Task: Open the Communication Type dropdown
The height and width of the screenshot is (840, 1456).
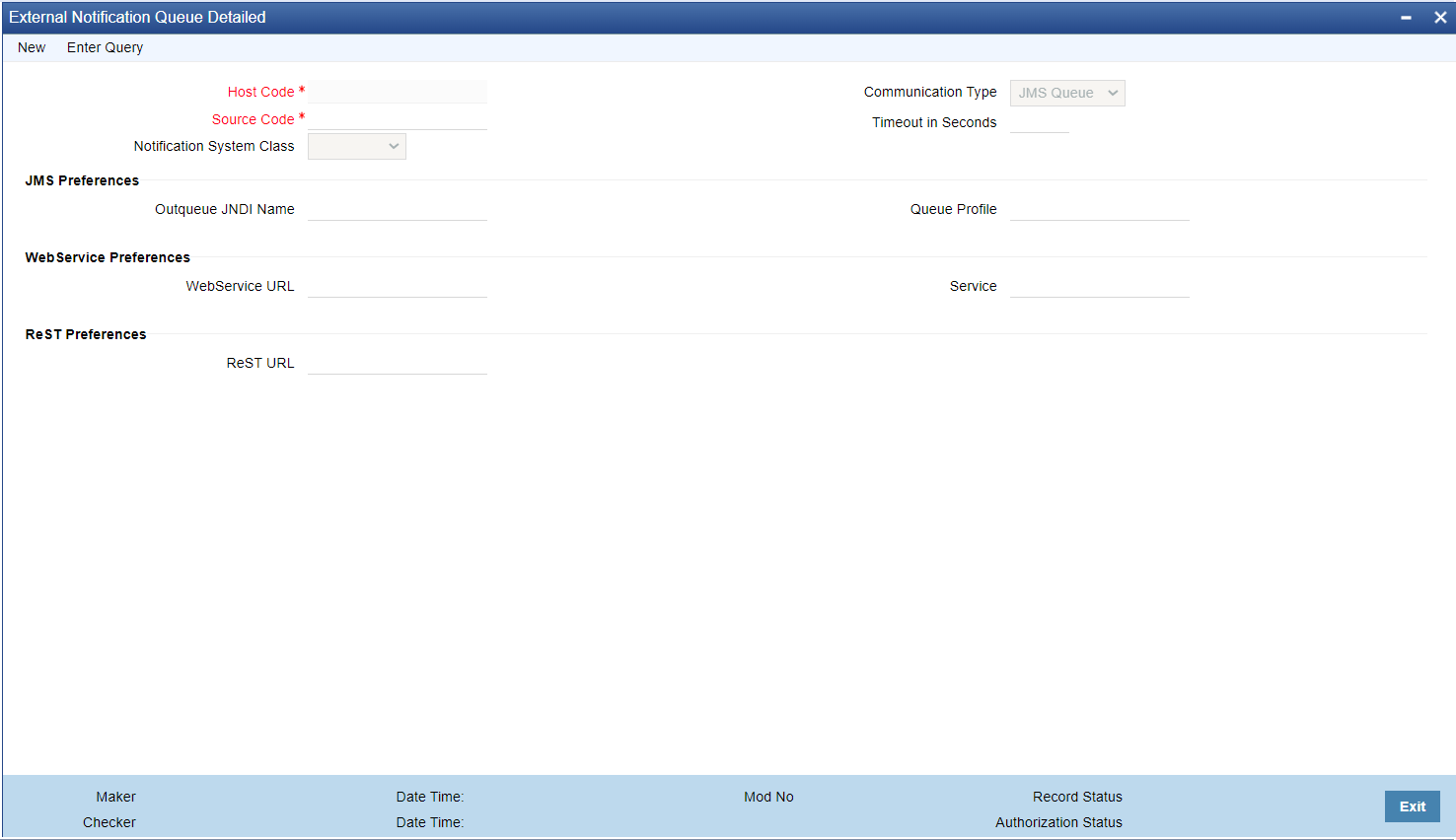Action: coord(1067,93)
